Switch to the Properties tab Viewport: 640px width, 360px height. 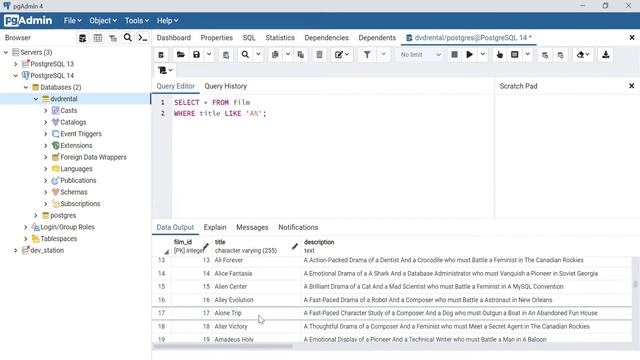click(216, 38)
